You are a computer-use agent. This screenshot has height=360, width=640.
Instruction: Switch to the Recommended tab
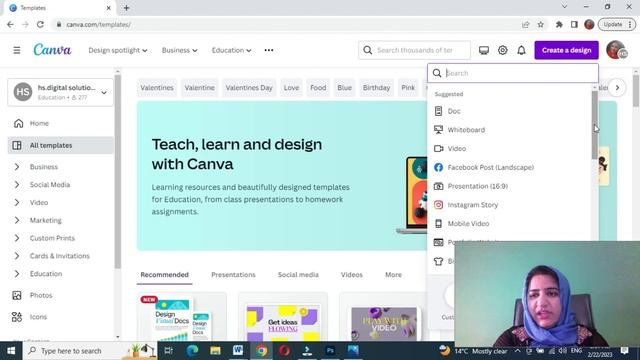coord(164,275)
